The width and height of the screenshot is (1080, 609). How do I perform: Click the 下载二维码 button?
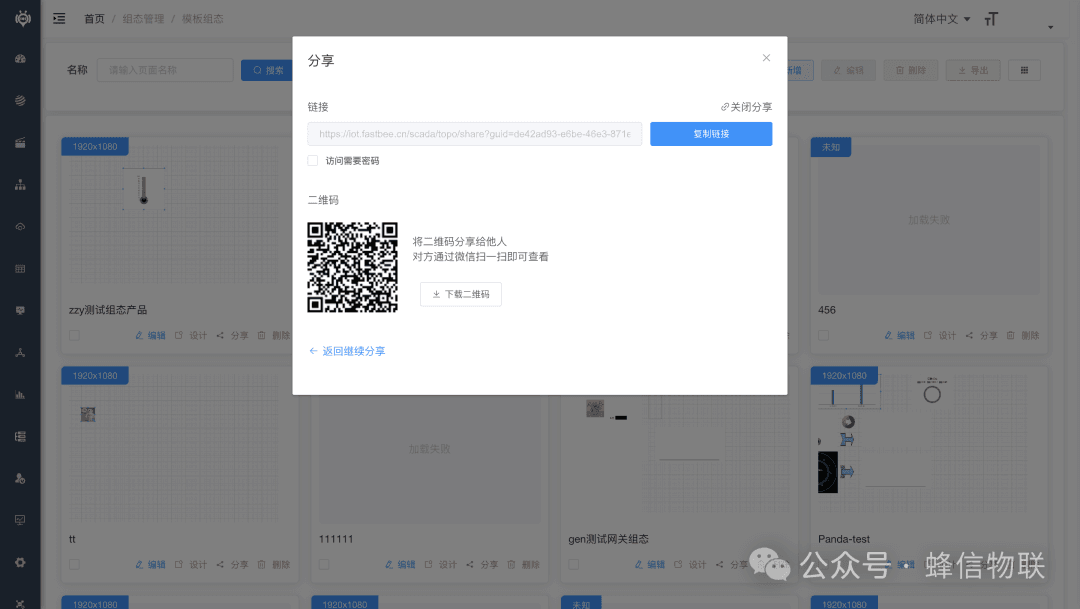coord(461,294)
